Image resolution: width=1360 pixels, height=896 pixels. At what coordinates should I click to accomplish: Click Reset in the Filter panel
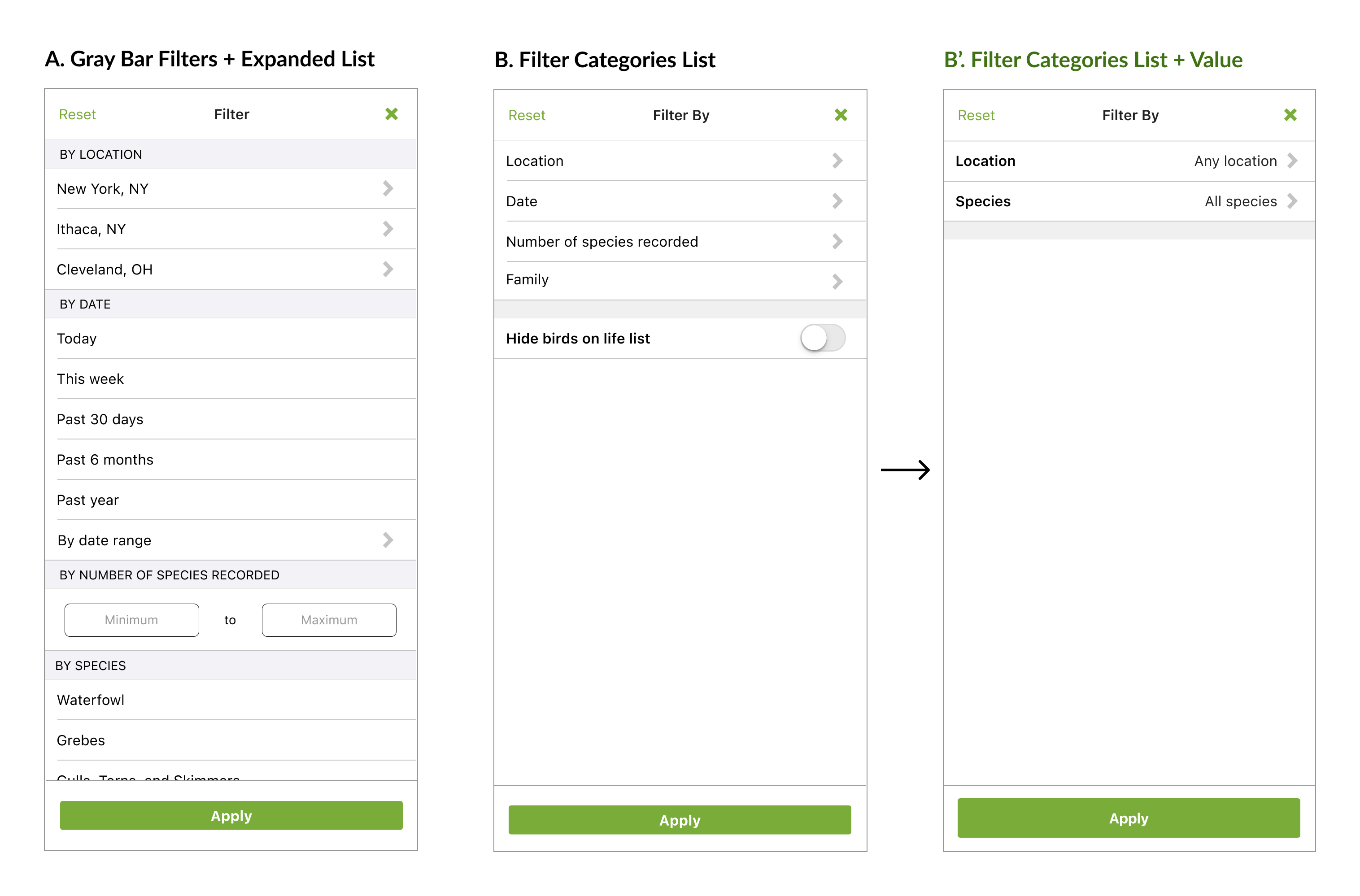pos(77,115)
